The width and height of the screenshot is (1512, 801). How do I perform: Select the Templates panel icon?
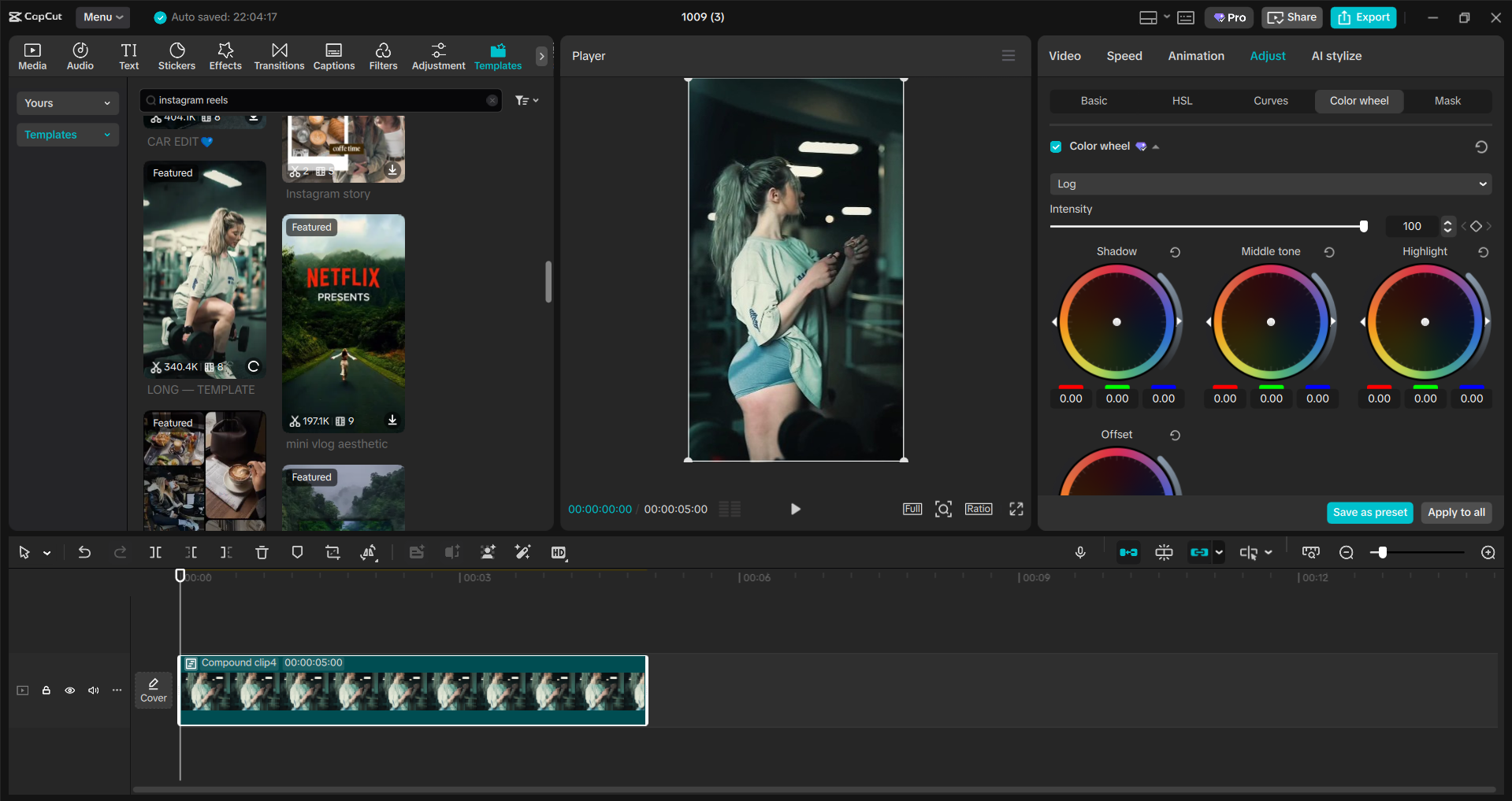coord(497,55)
